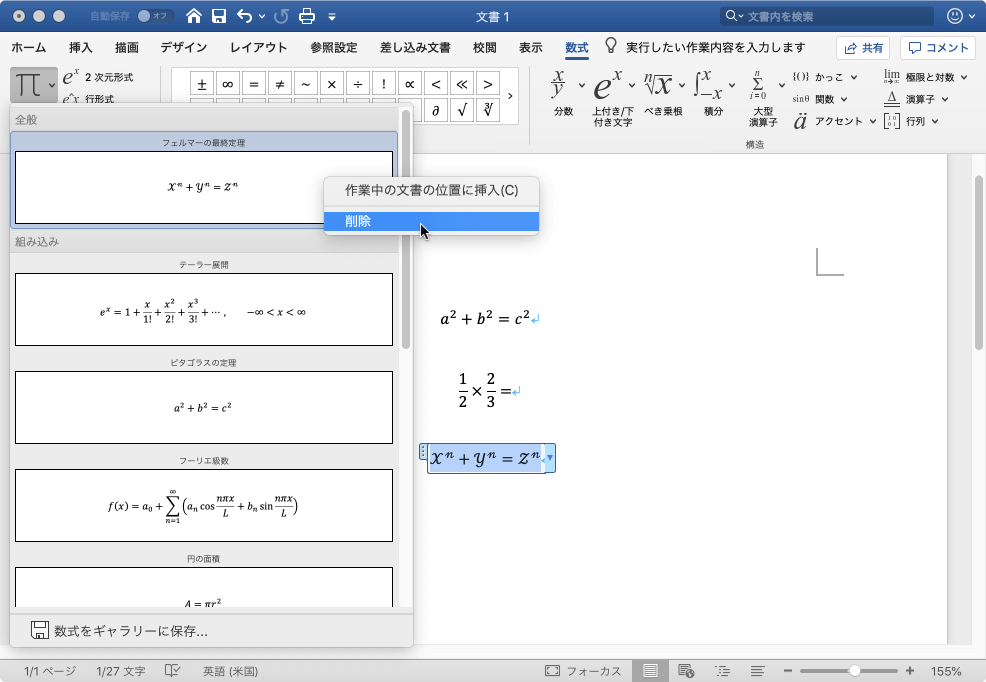Select the 行形式 linear option
This screenshot has height=682, width=986.
pyautogui.click(x=88, y=98)
